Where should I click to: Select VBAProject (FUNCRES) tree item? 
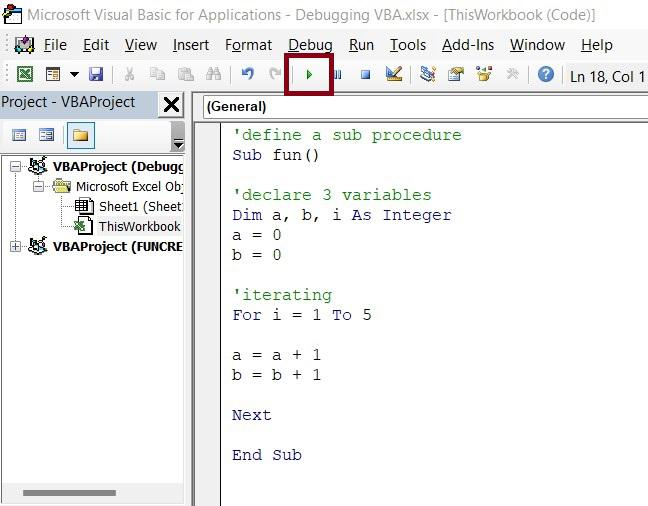[117, 247]
